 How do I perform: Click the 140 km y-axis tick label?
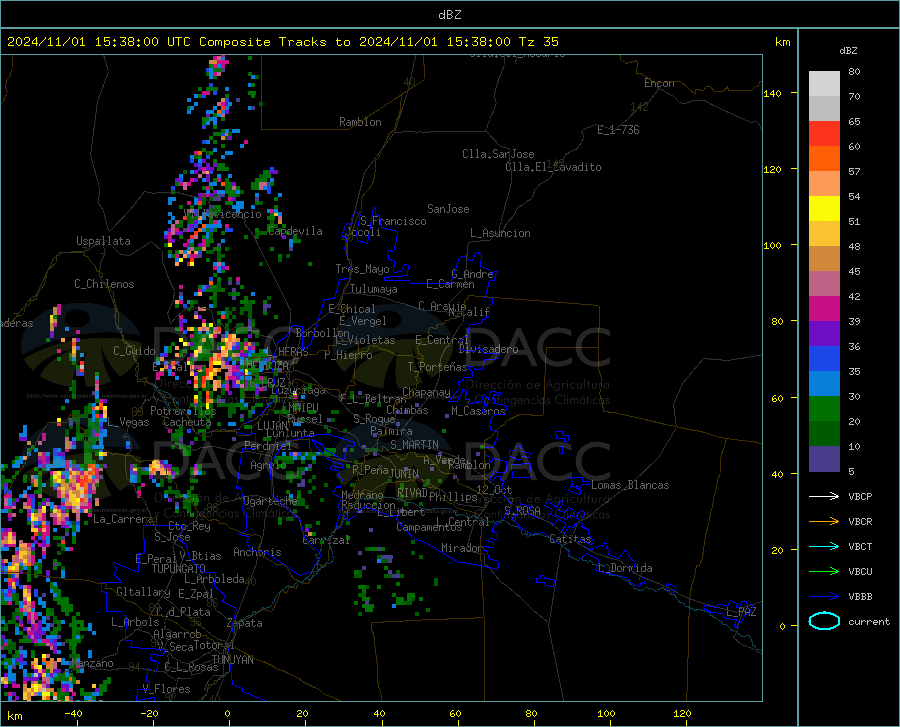pyautogui.click(x=772, y=93)
